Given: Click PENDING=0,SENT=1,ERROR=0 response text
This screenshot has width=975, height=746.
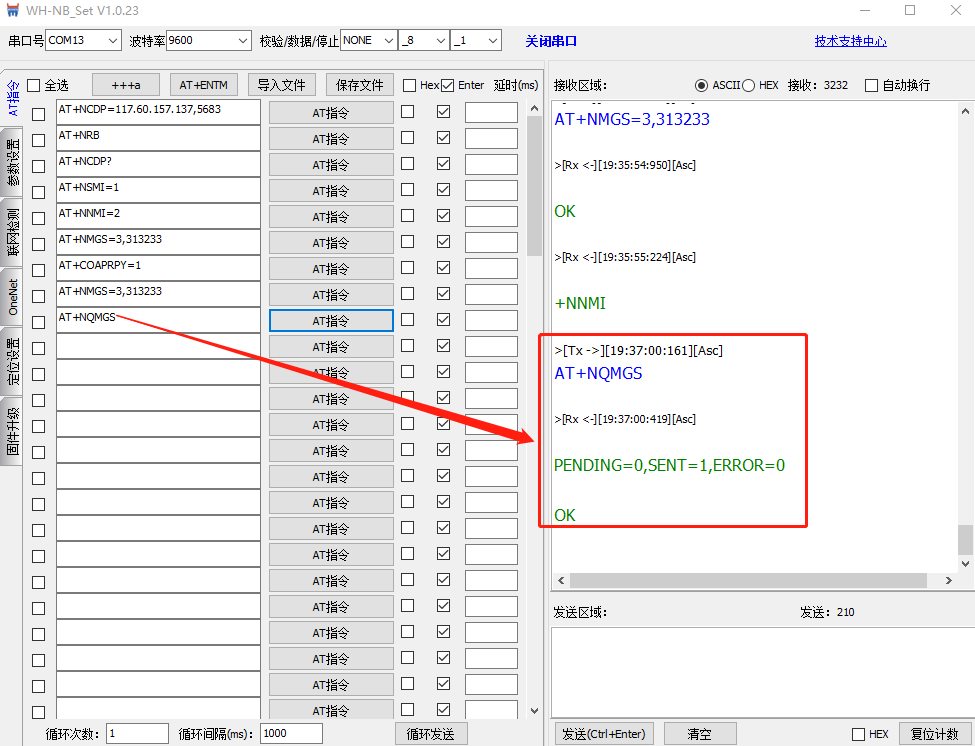Looking at the screenshot, I should [x=669, y=465].
